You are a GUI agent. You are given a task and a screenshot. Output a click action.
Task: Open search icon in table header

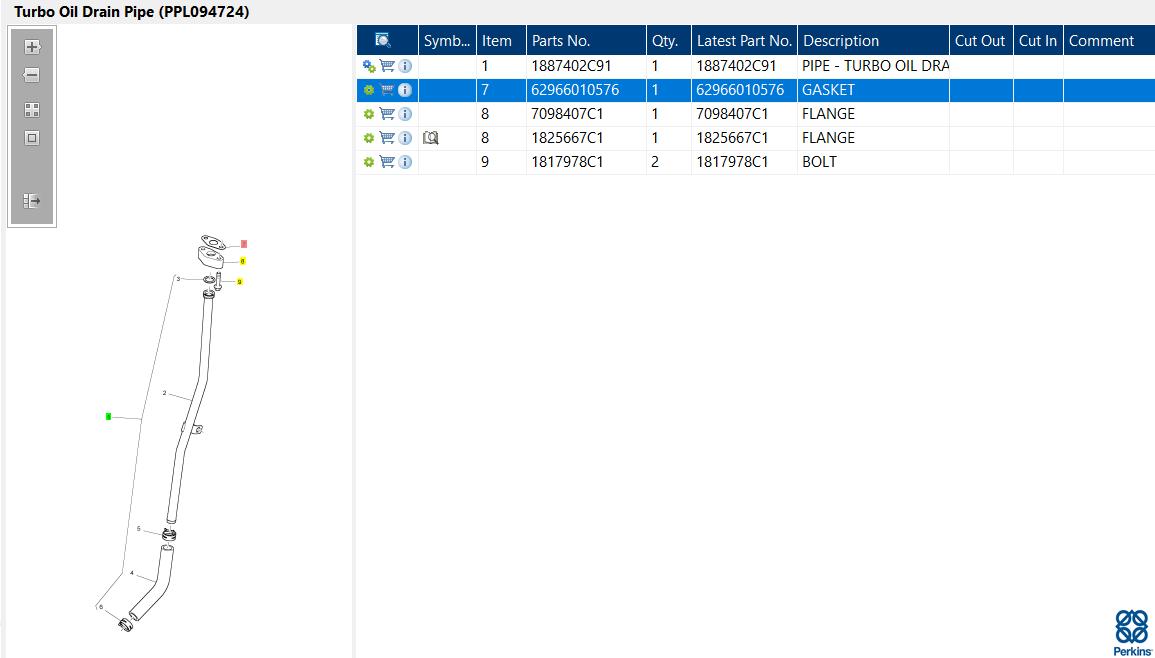[383, 40]
